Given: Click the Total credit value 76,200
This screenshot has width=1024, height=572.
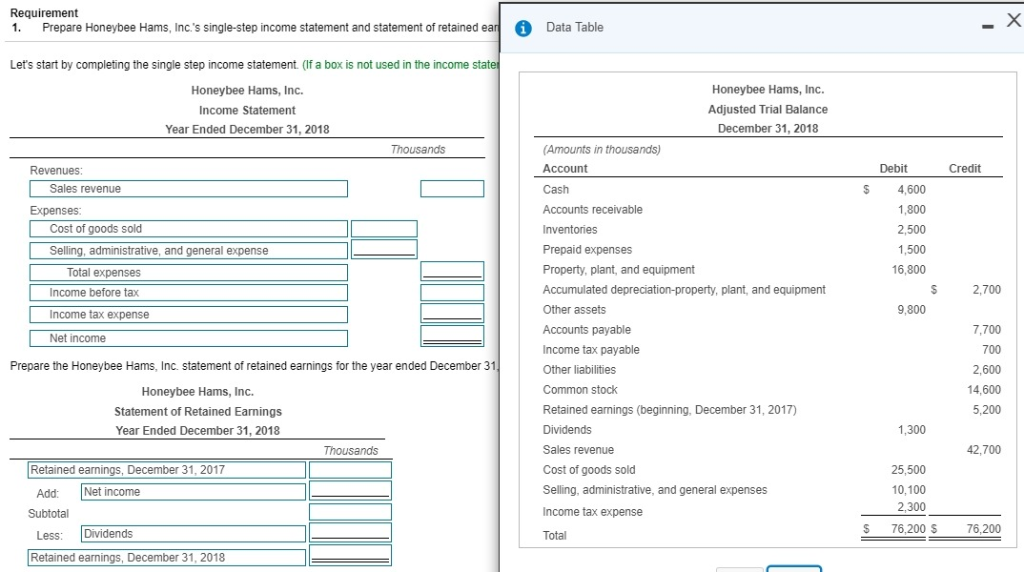Looking at the screenshot, I should 984,529.
